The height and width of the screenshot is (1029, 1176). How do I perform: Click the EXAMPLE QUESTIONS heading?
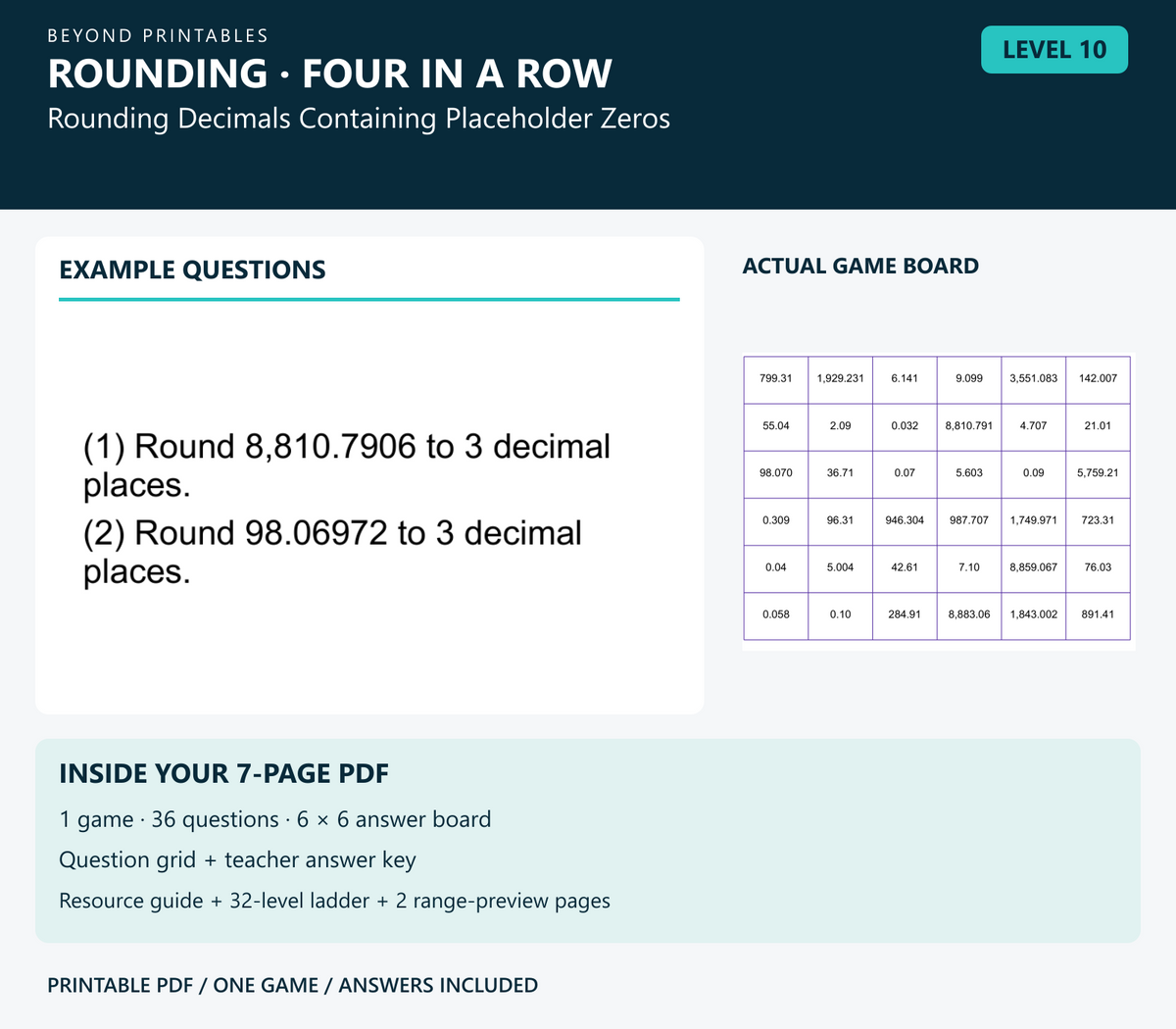click(192, 269)
